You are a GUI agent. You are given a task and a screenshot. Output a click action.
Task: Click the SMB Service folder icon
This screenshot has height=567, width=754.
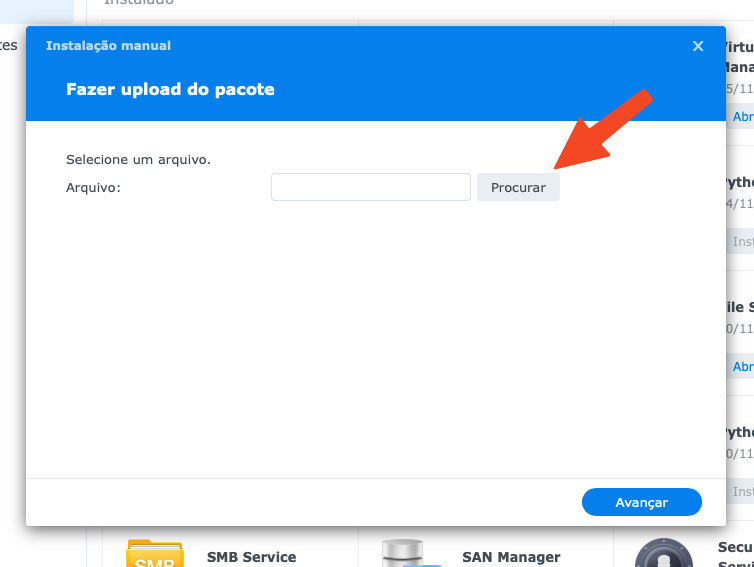[x=154, y=554]
